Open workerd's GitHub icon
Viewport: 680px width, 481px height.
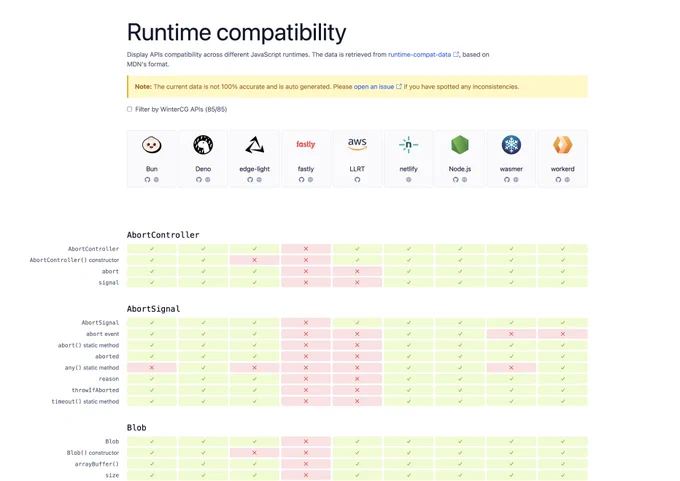pyautogui.click(x=558, y=180)
